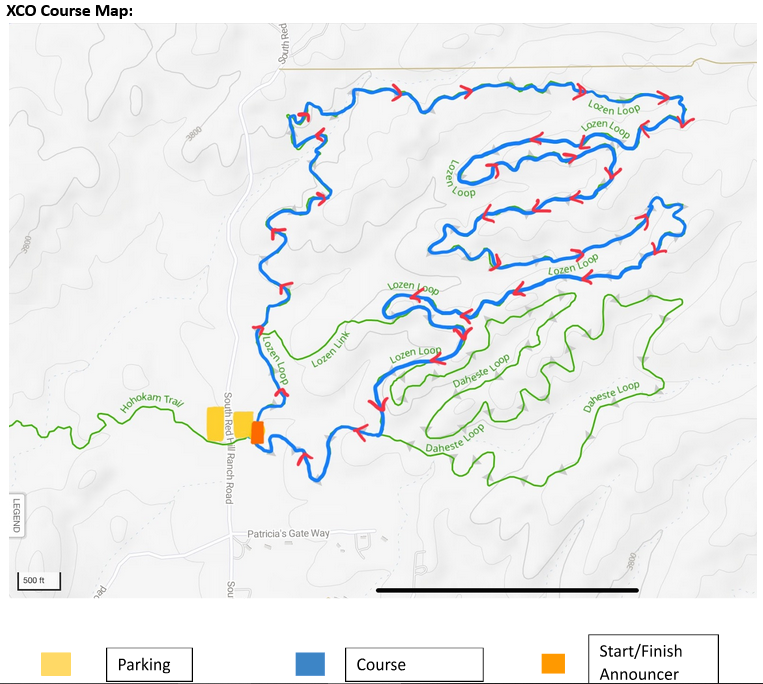Click the second yellow parking rectangle next to orange marker
The image size is (763, 684).
click(242, 425)
